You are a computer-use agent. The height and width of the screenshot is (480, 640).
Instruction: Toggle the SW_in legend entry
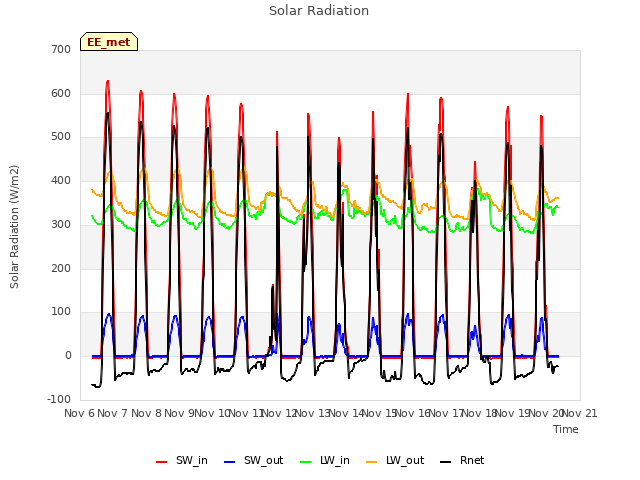click(x=182, y=460)
